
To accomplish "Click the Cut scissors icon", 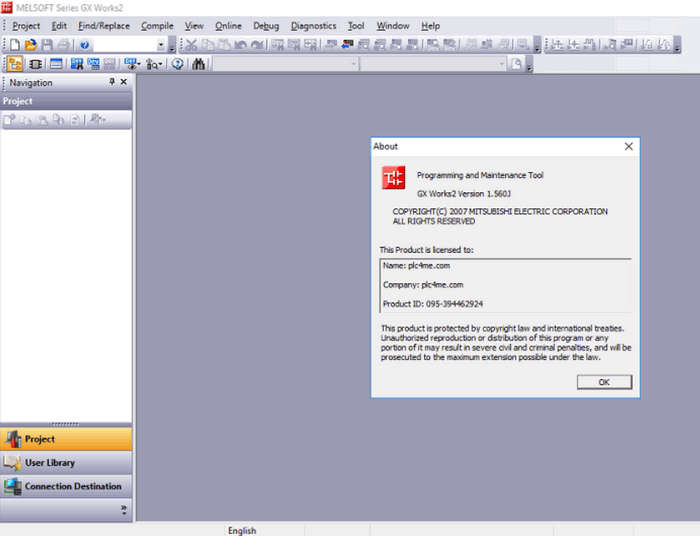I will tap(192, 45).
